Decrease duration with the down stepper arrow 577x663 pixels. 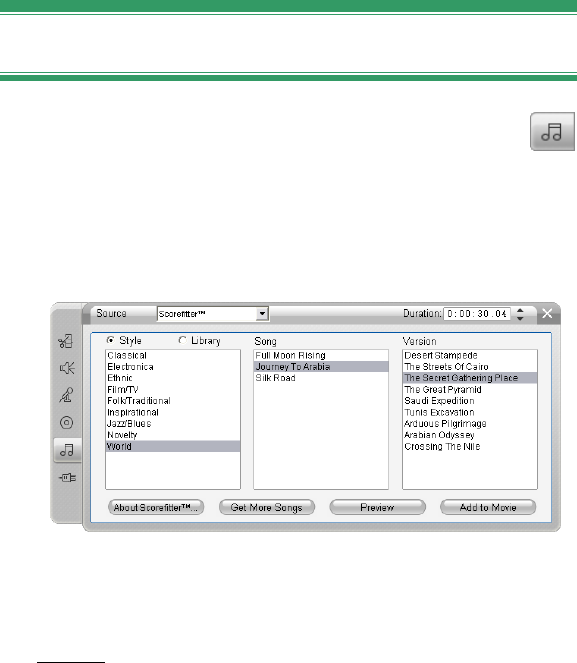tap(520, 318)
